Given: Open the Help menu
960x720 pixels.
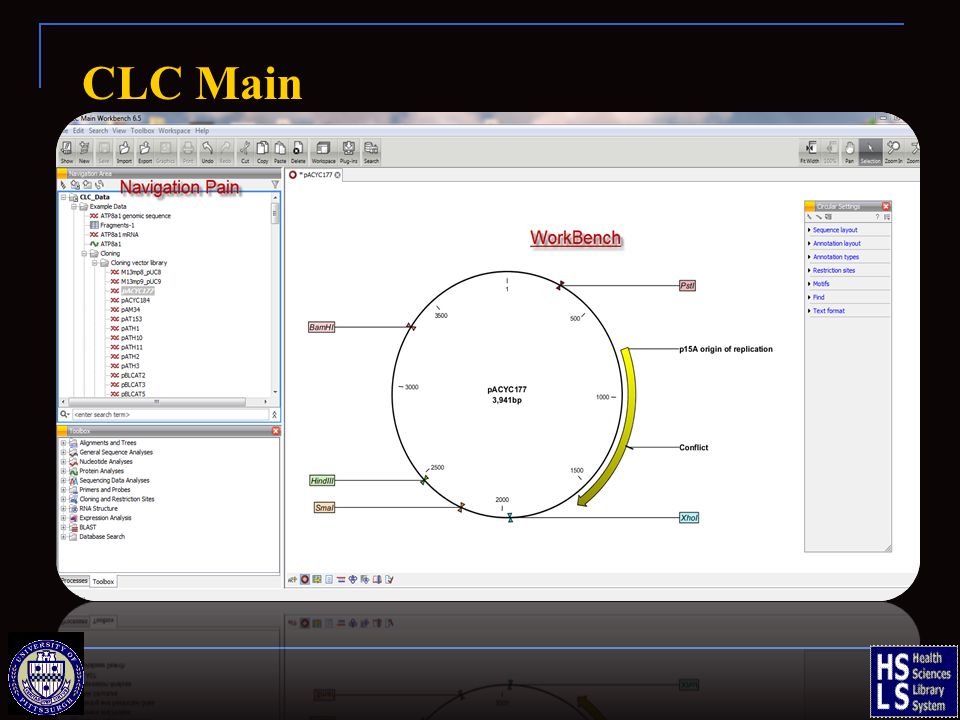Looking at the screenshot, I should tap(202, 130).
